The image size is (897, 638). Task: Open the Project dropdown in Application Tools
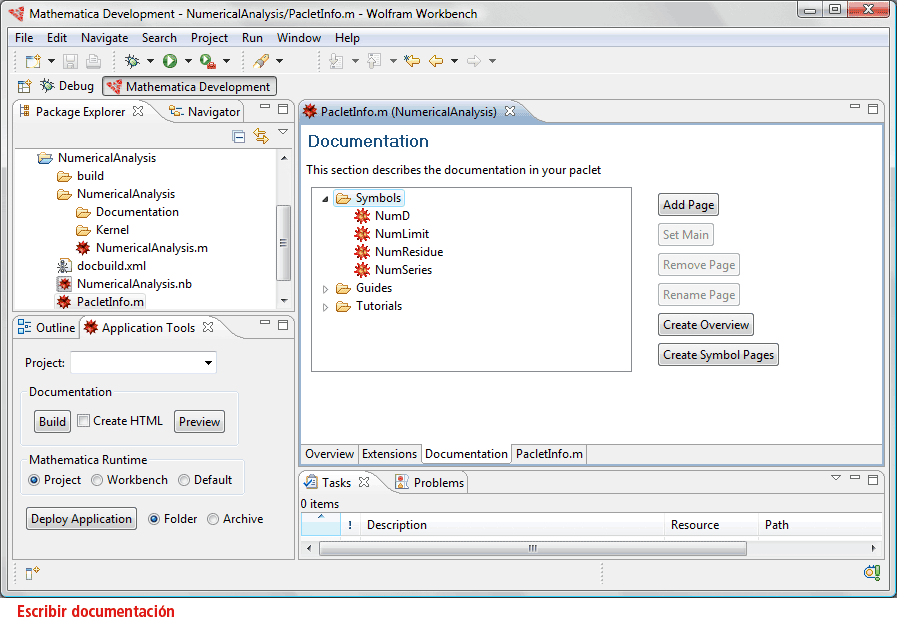point(208,363)
